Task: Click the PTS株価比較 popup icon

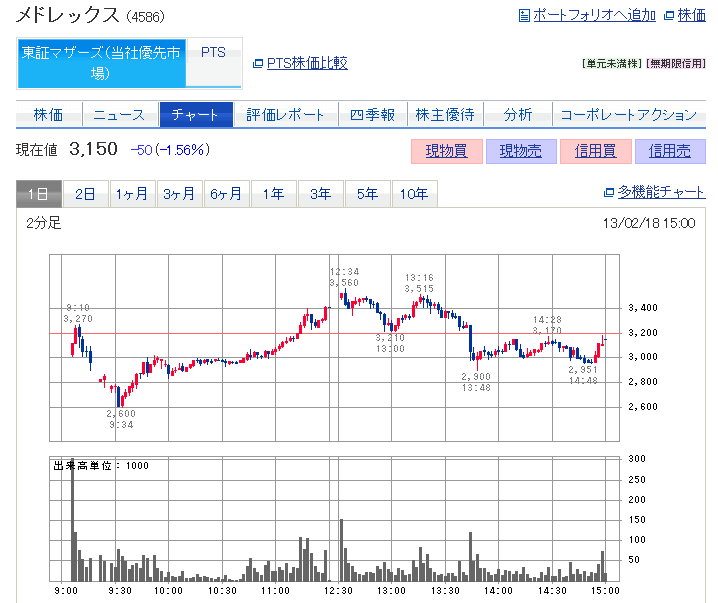Action: [x=258, y=63]
